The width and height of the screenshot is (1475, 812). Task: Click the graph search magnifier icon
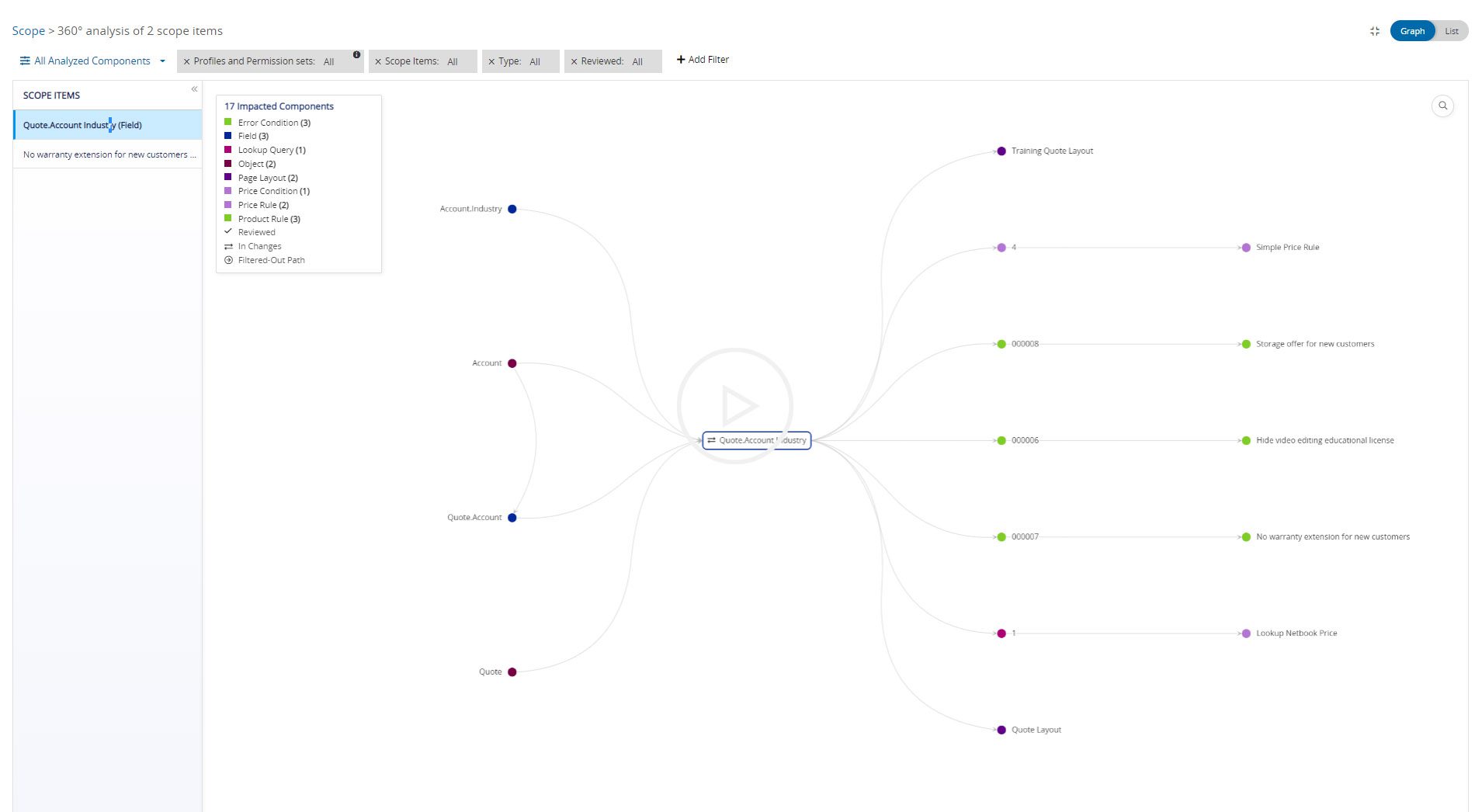pos(1442,106)
